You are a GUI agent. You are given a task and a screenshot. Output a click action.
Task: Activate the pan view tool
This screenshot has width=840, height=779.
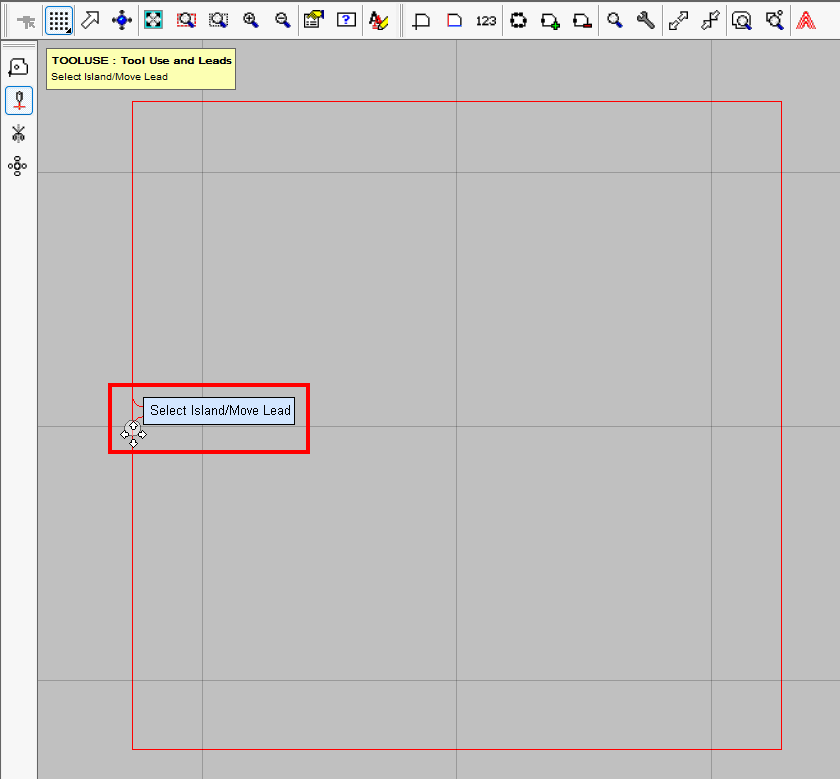[x=122, y=20]
